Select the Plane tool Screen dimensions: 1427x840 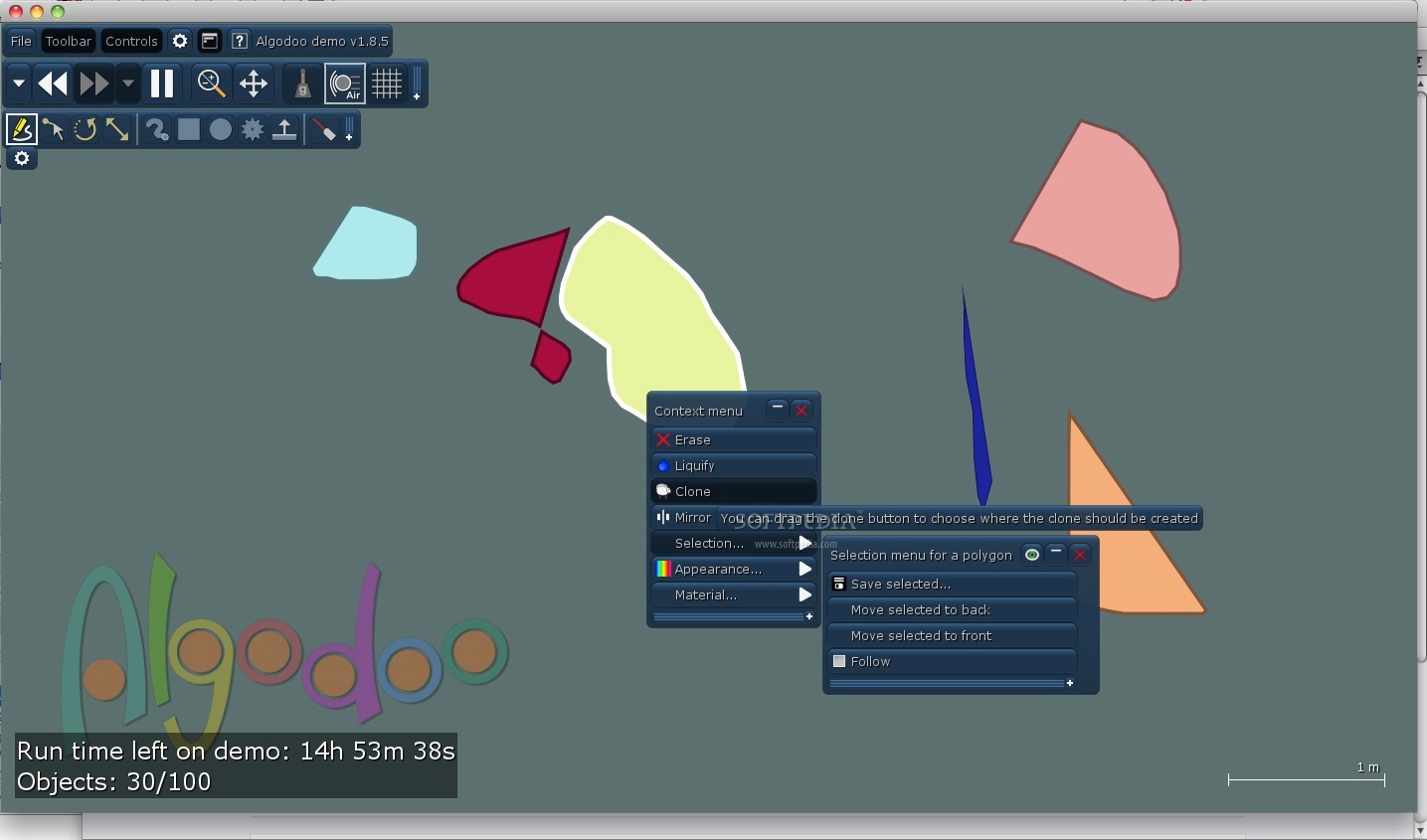point(284,129)
